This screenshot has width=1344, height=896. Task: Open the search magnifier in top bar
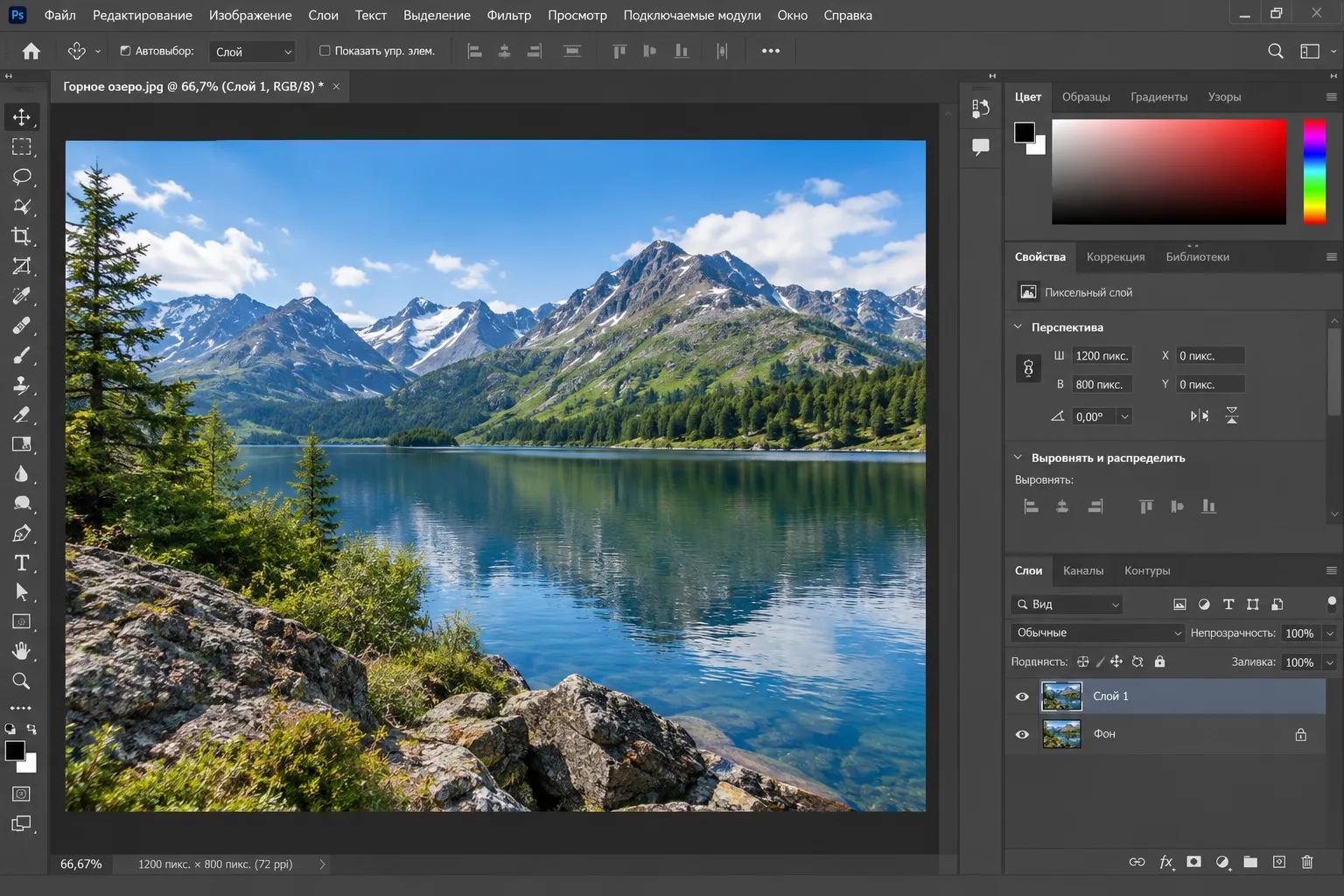[1276, 51]
